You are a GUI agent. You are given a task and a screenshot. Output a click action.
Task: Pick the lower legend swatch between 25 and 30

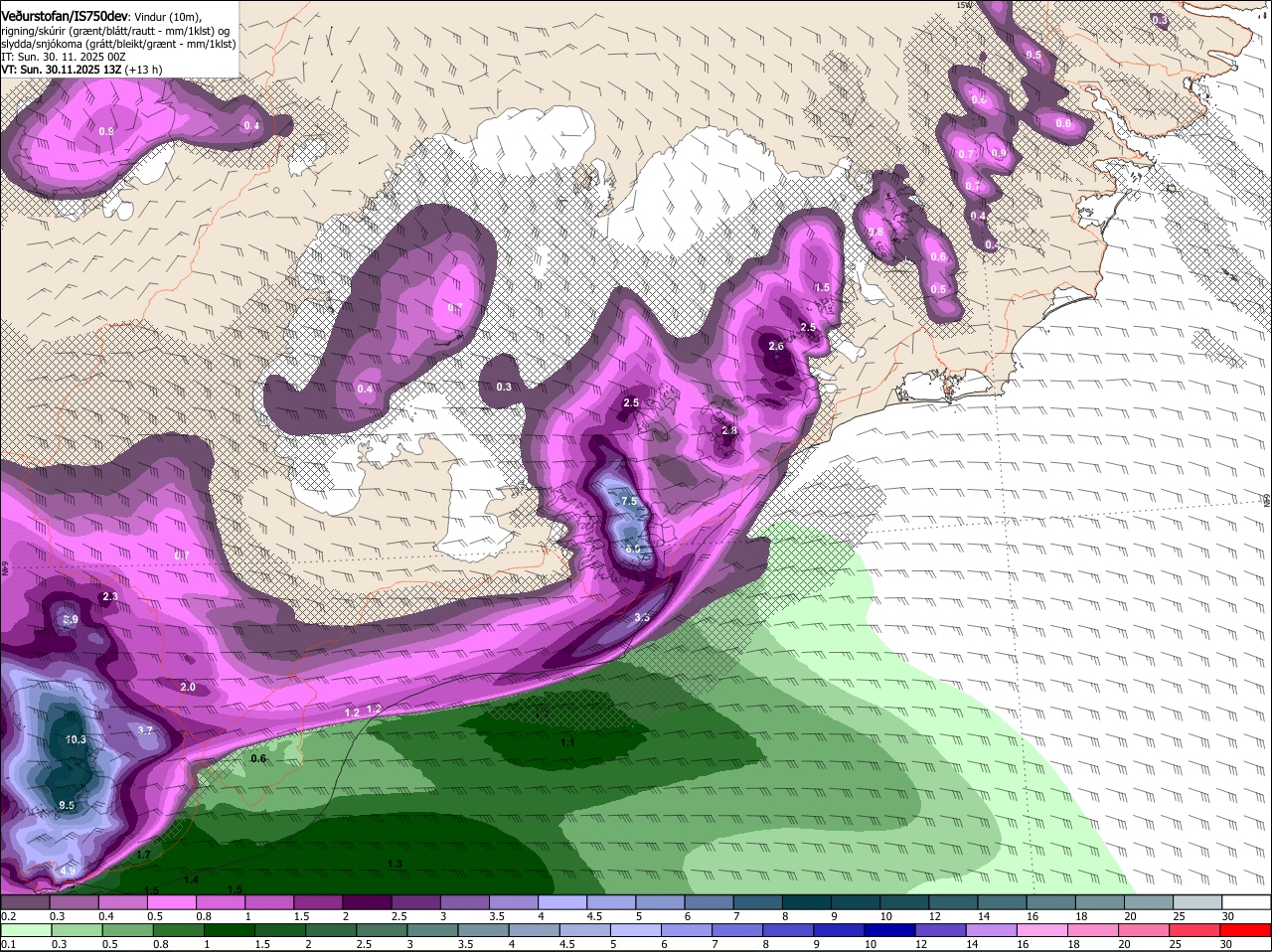1194,930
